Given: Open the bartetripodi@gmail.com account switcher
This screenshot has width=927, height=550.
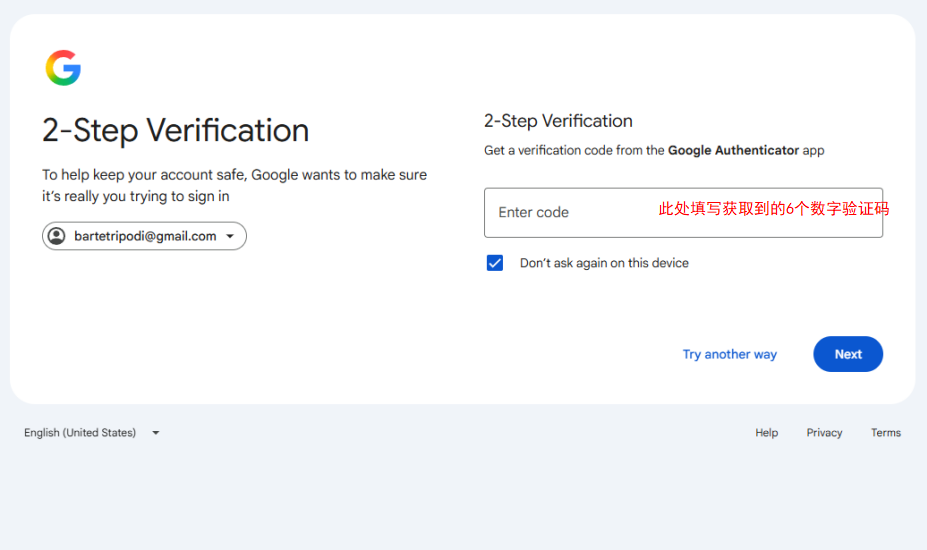Looking at the screenshot, I should tap(144, 236).
